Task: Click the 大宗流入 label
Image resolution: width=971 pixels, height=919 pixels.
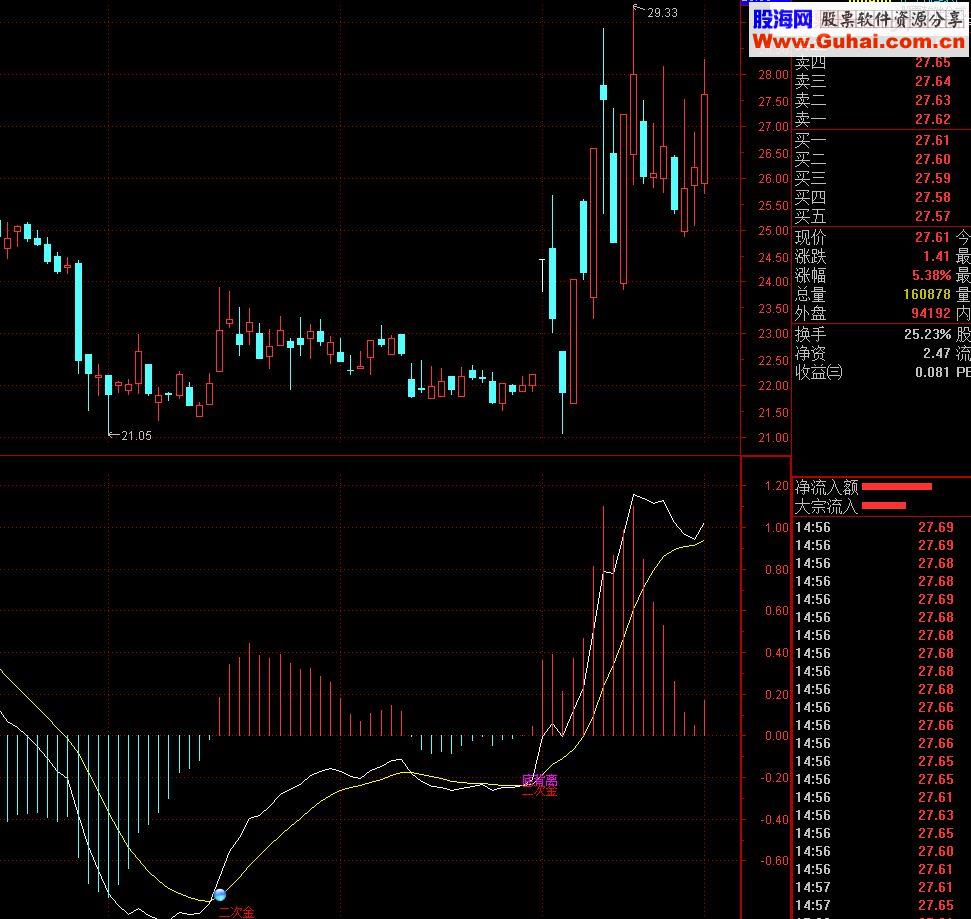Action: pyautogui.click(x=826, y=507)
